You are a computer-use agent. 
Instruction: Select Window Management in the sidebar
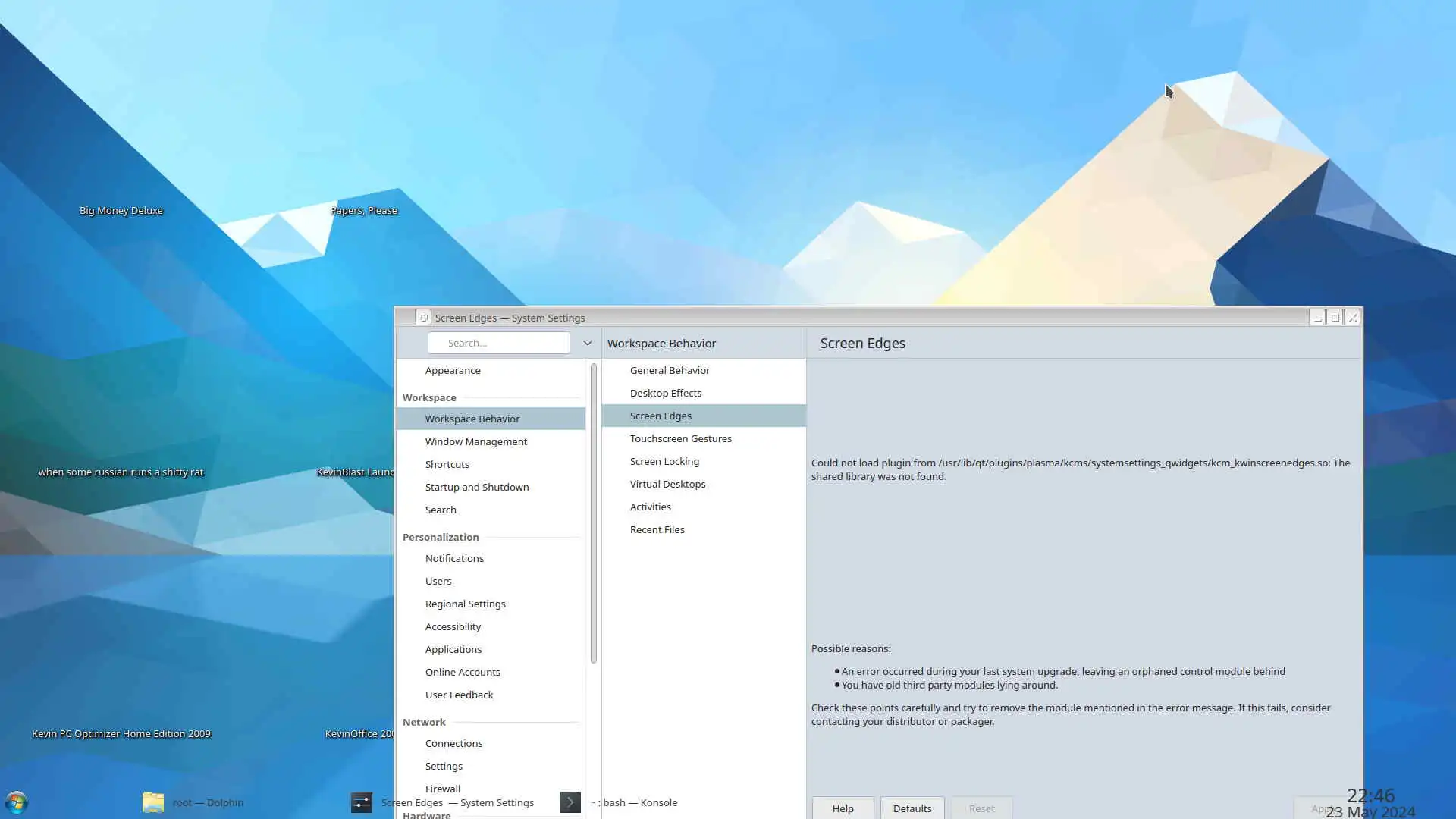[475, 441]
